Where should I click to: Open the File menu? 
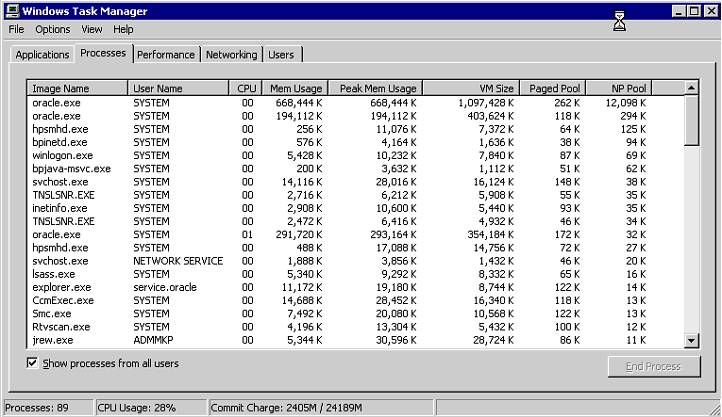pos(16,29)
